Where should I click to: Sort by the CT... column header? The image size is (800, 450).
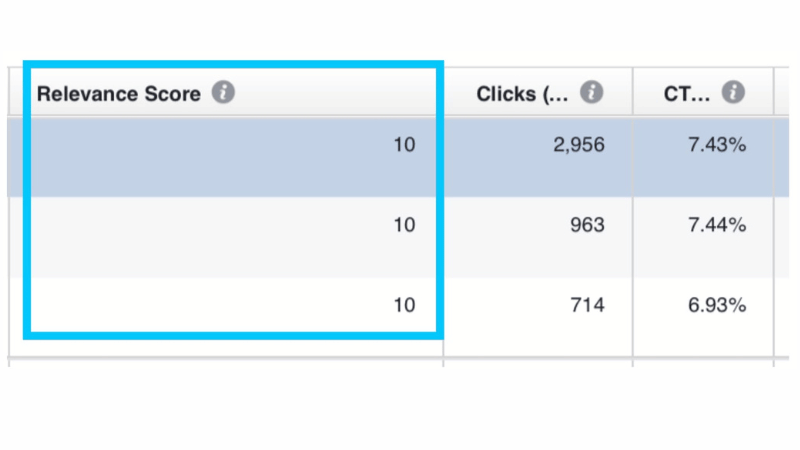pos(686,94)
